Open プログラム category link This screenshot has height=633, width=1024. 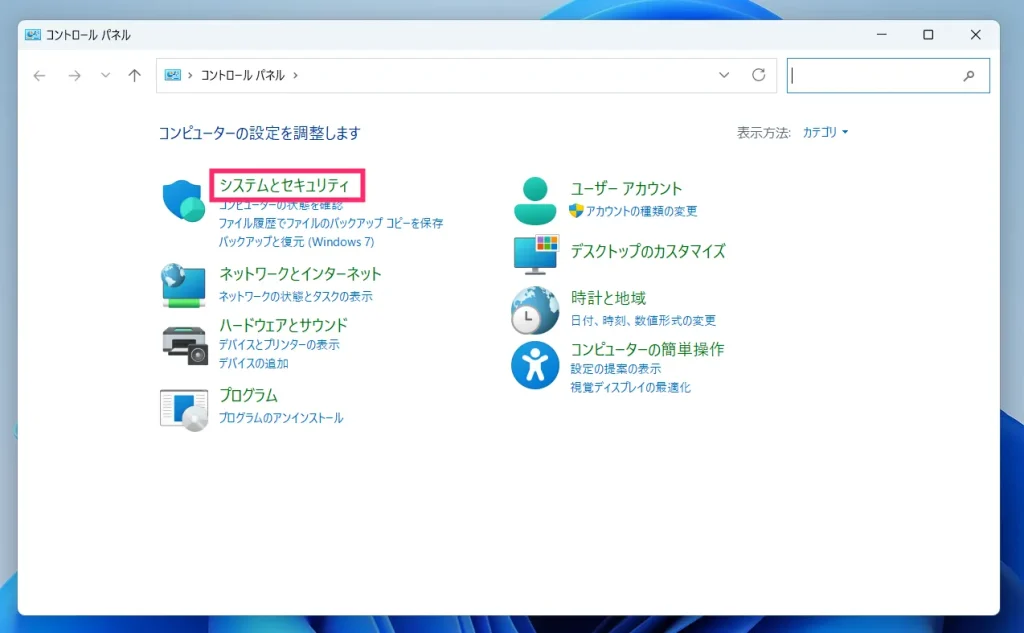tap(248, 395)
